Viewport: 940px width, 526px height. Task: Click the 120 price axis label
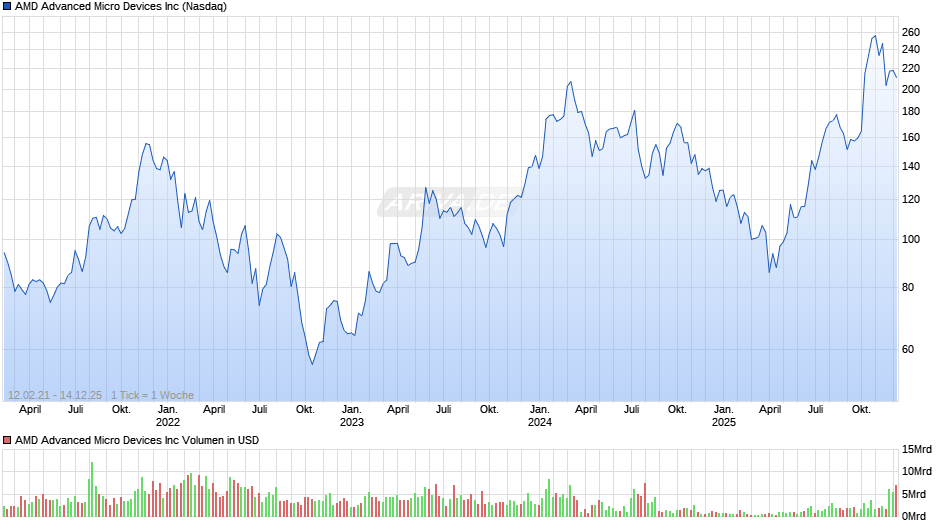click(911, 200)
